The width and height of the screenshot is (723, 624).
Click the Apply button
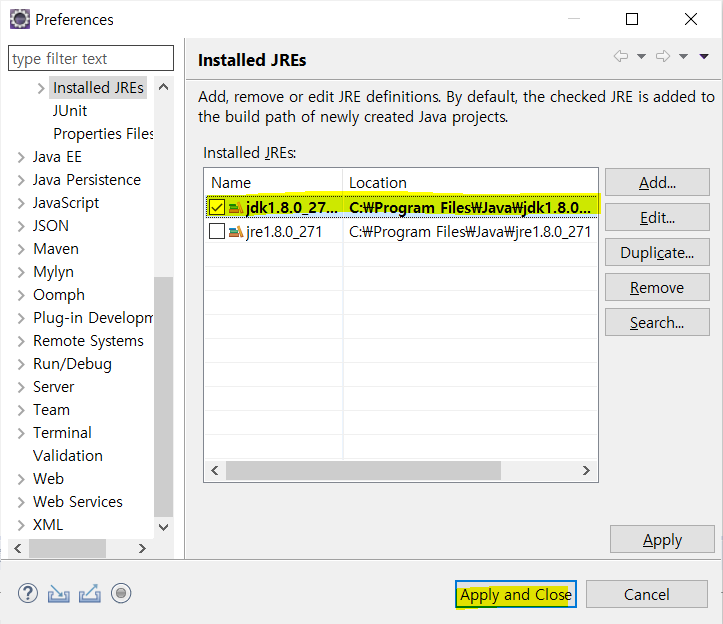coord(662,540)
